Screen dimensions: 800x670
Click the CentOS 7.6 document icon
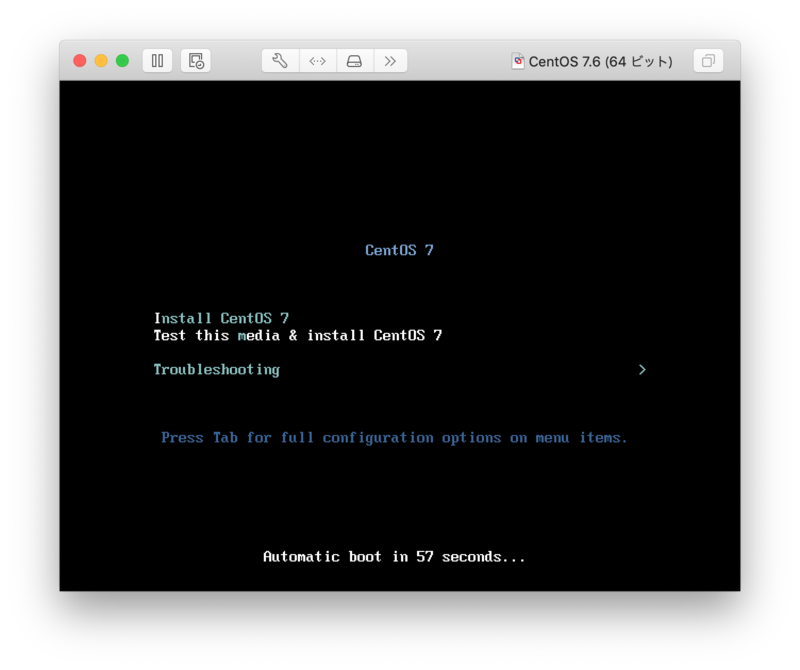[x=518, y=61]
